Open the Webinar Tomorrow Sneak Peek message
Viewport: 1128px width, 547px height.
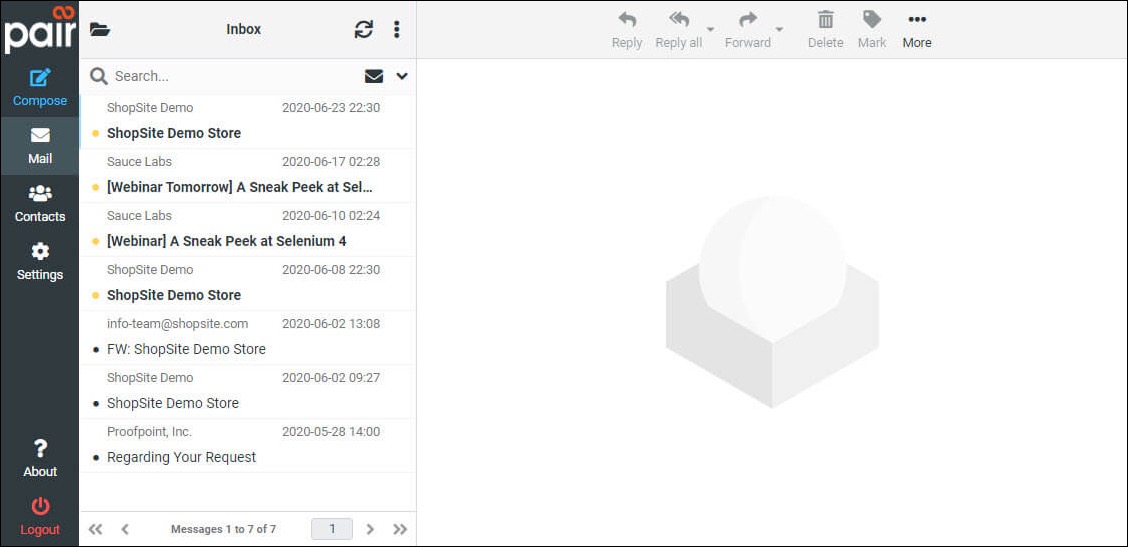click(247, 176)
